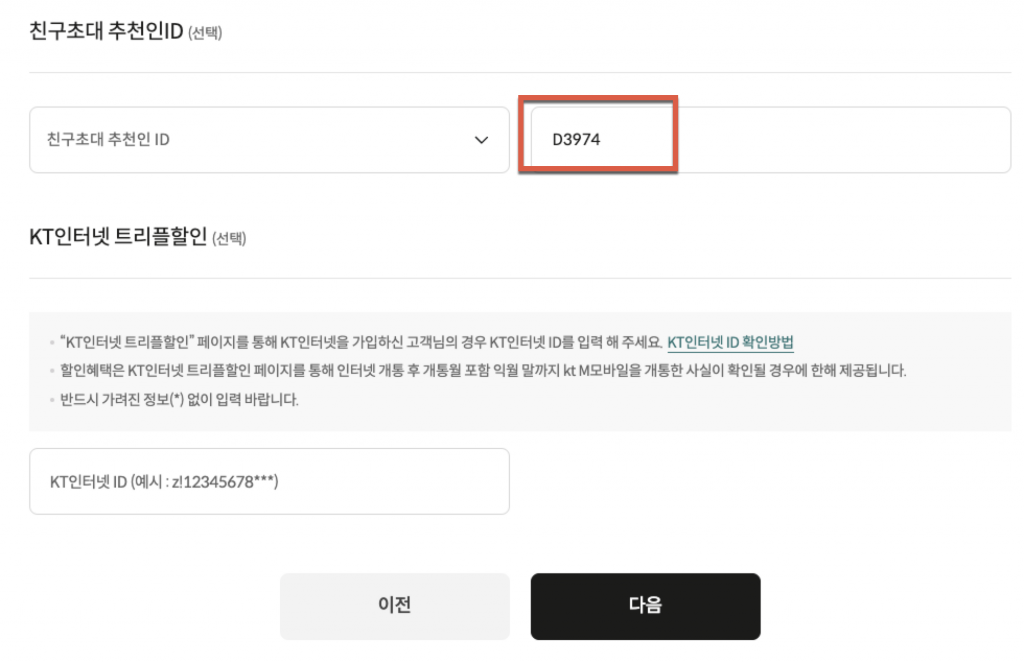Viewport: 1024px width, 662px height.
Task: Focus the KT인터넷 ID input field
Action: click(268, 481)
